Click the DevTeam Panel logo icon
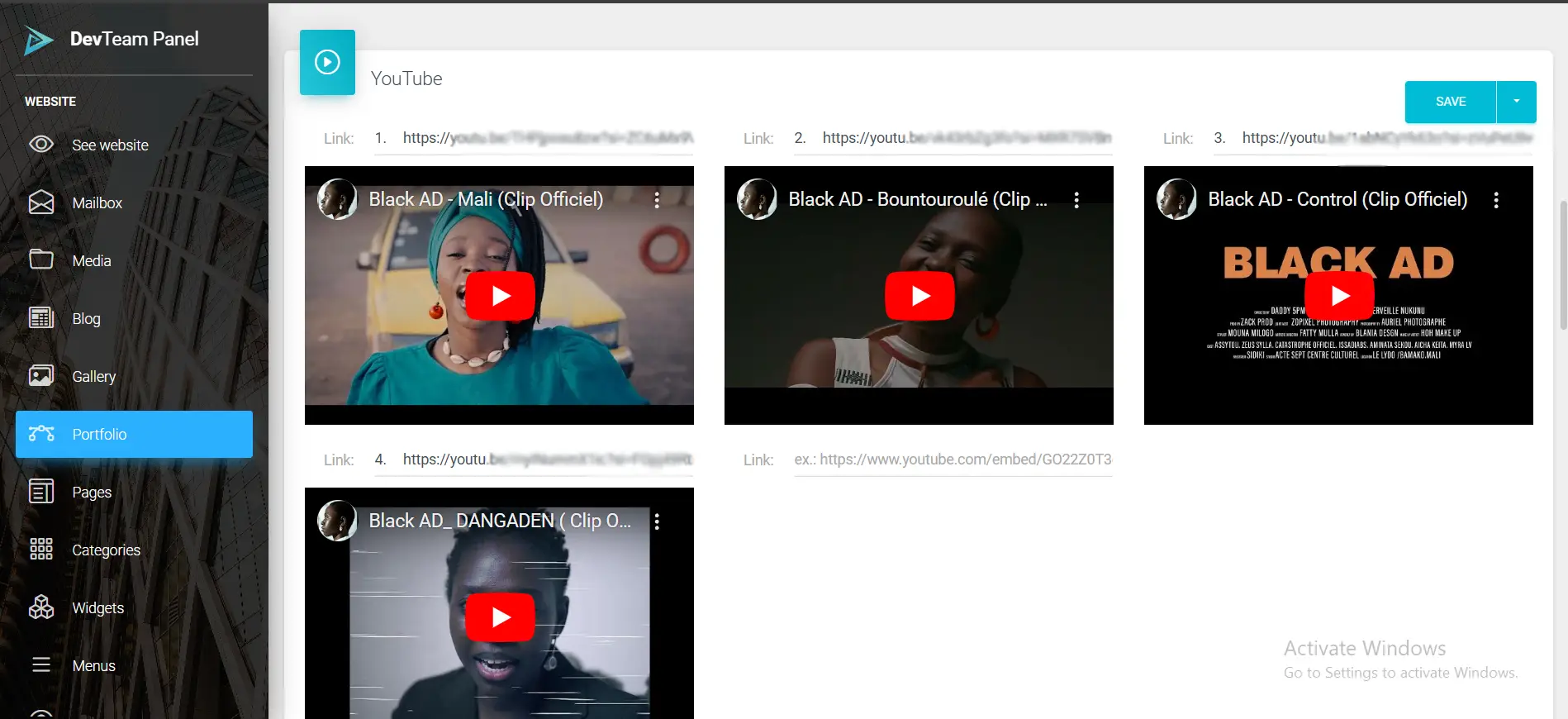 [x=38, y=40]
